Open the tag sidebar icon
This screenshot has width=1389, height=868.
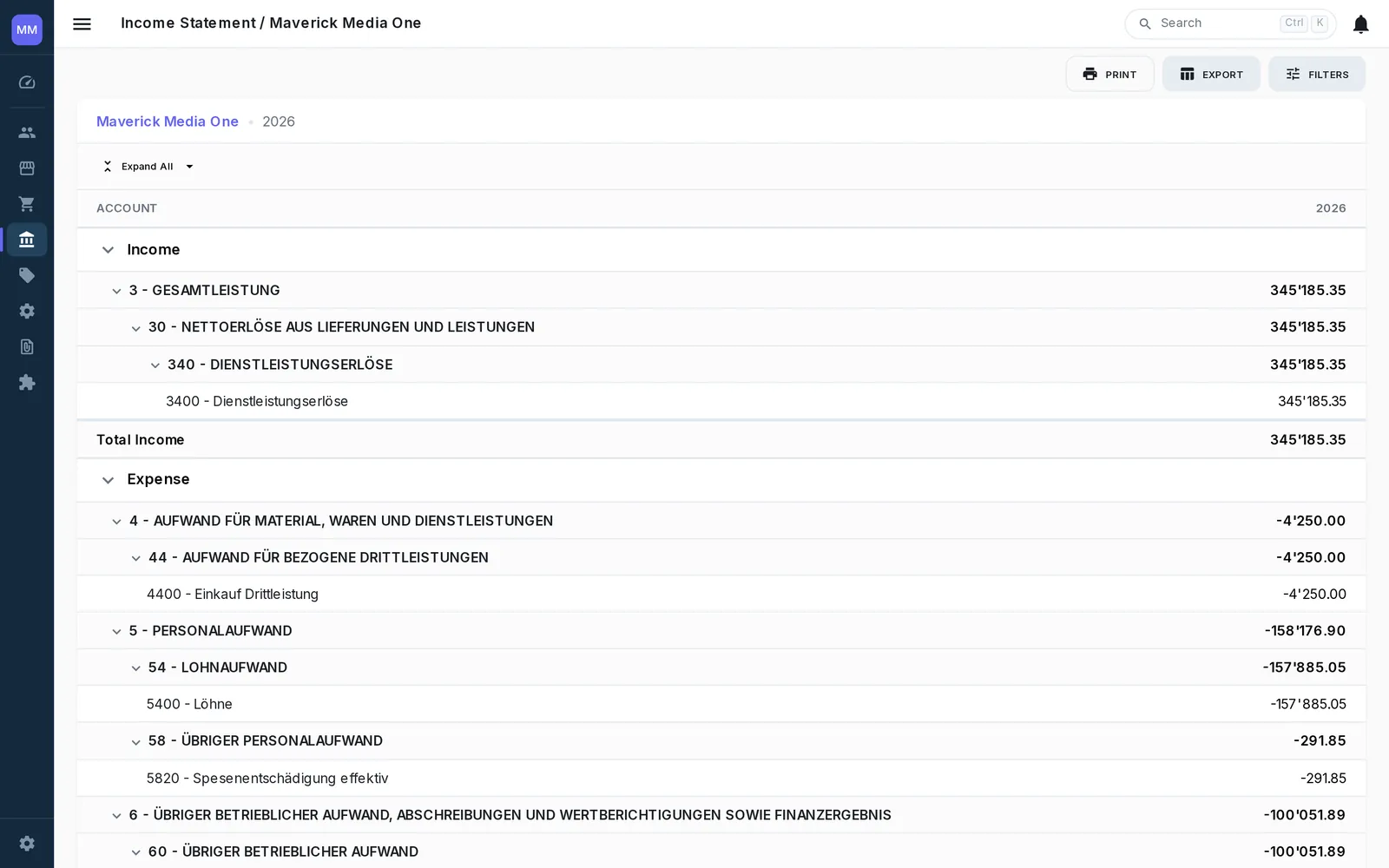[27, 275]
